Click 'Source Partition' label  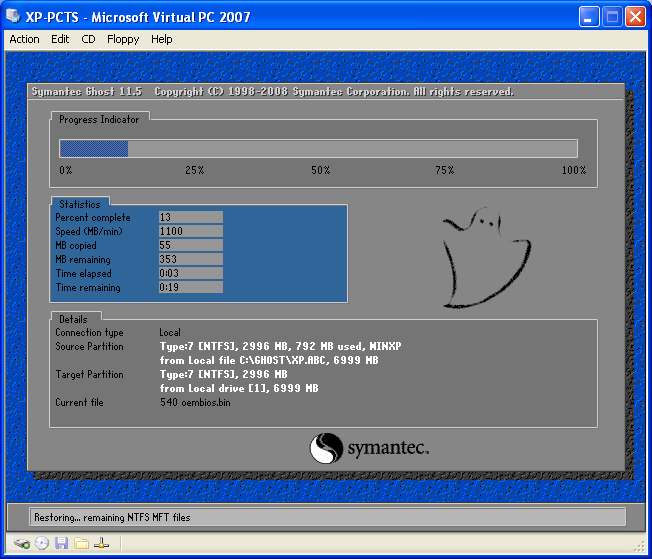click(x=89, y=346)
